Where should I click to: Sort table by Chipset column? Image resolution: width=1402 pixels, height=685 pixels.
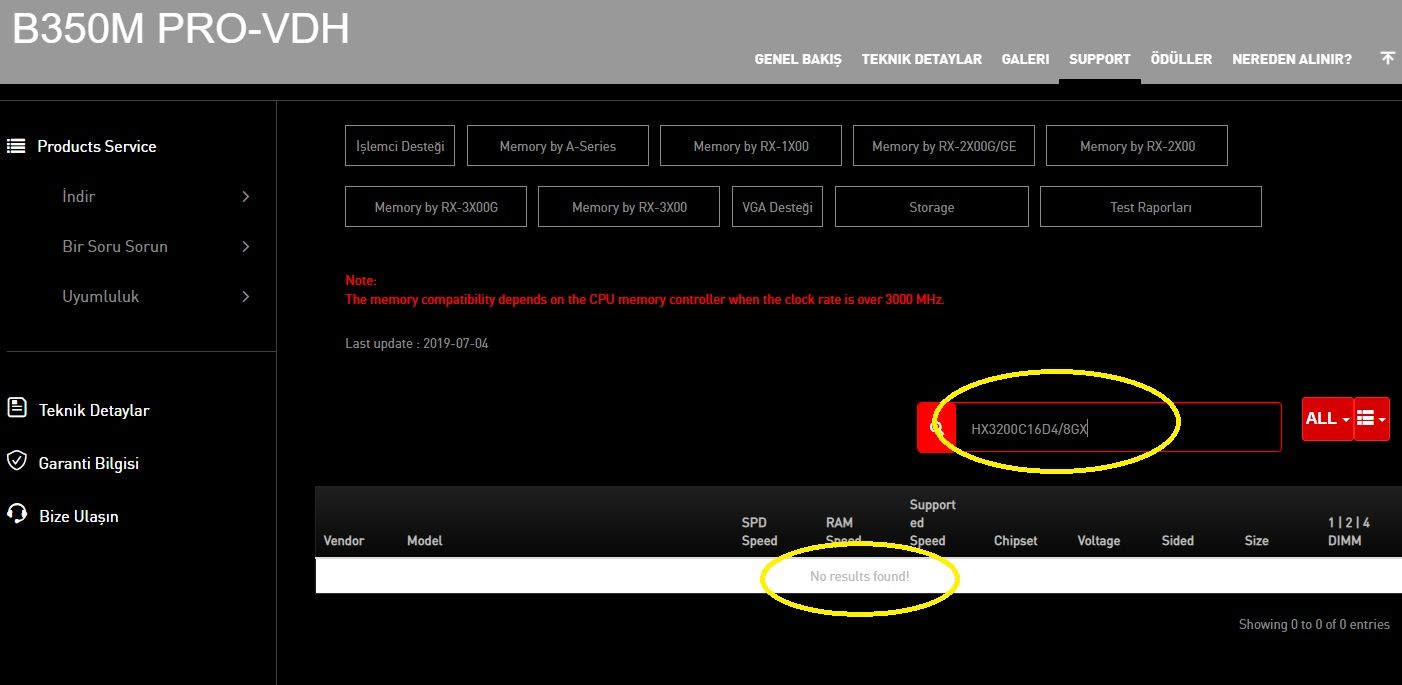[x=1016, y=541]
